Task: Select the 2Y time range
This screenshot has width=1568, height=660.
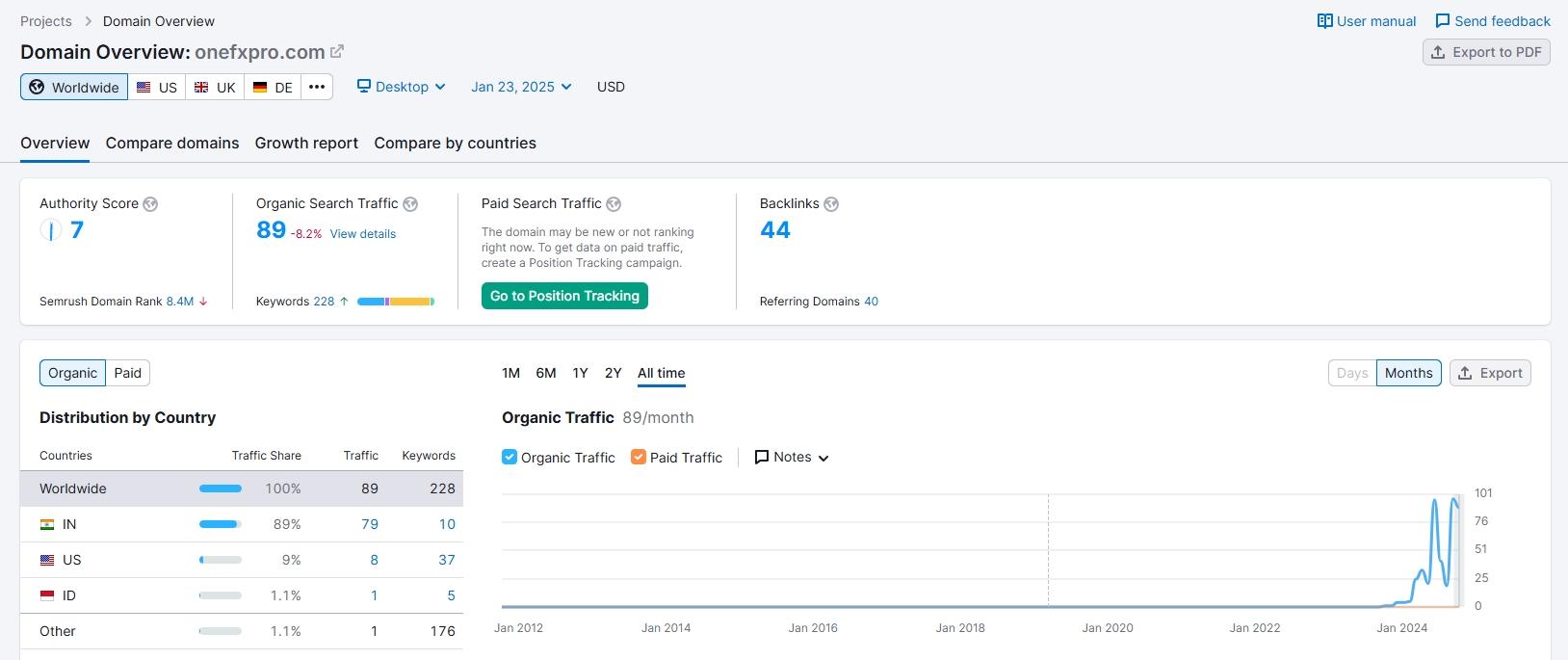Action: coord(614,373)
